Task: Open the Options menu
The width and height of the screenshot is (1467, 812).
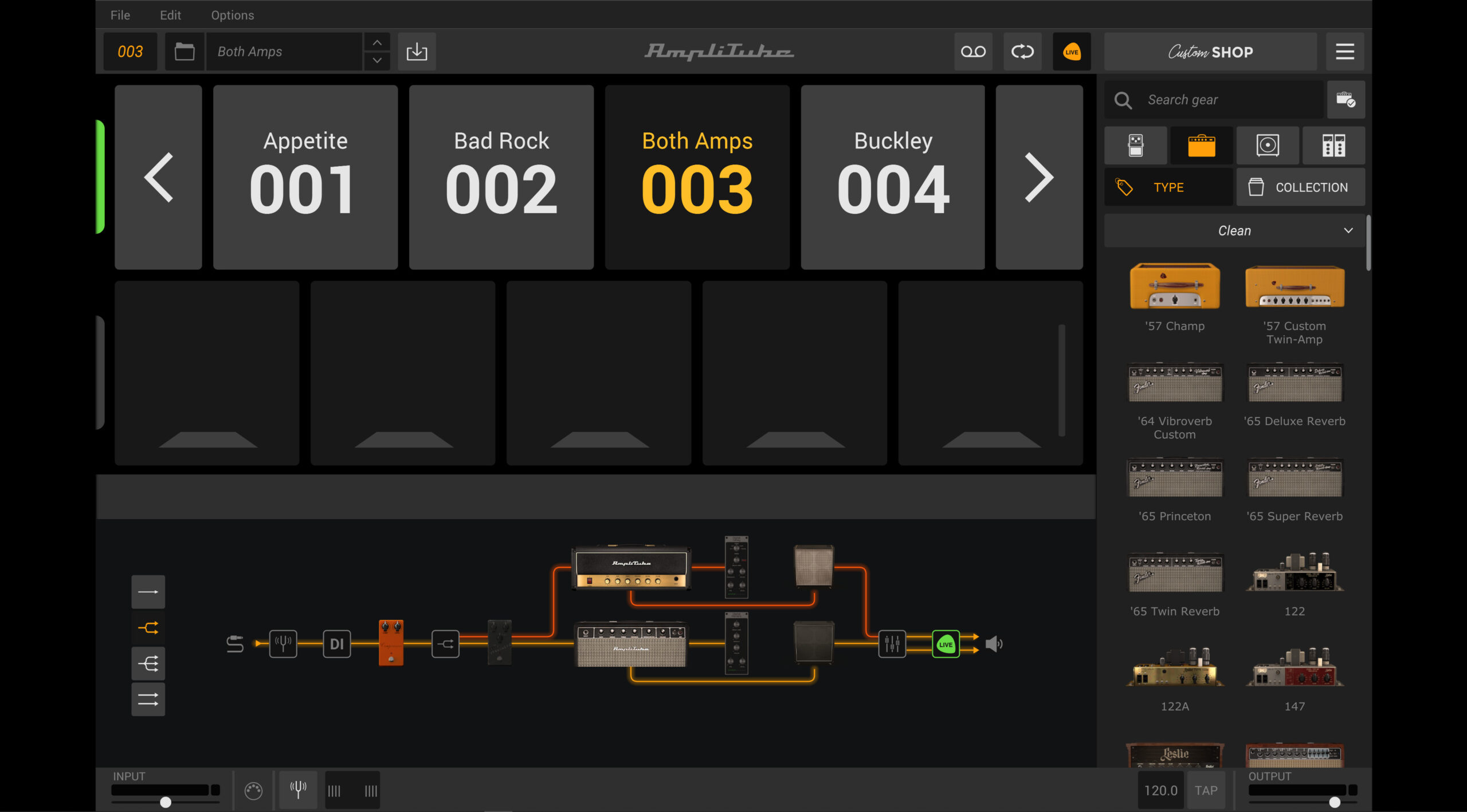Action: coord(232,15)
